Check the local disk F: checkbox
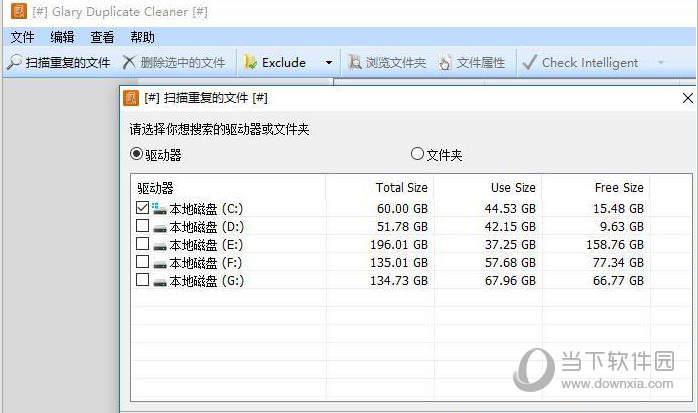Screen dimensions: 698x413 142,262
